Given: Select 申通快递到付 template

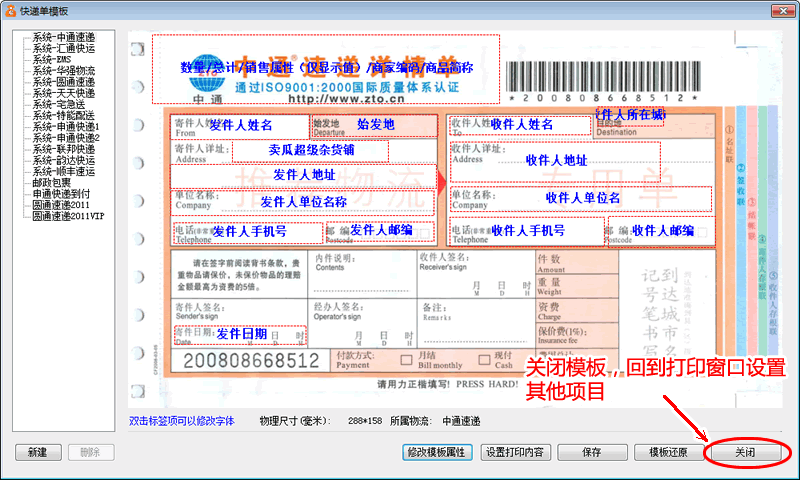Looking at the screenshot, I should (61, 194).
